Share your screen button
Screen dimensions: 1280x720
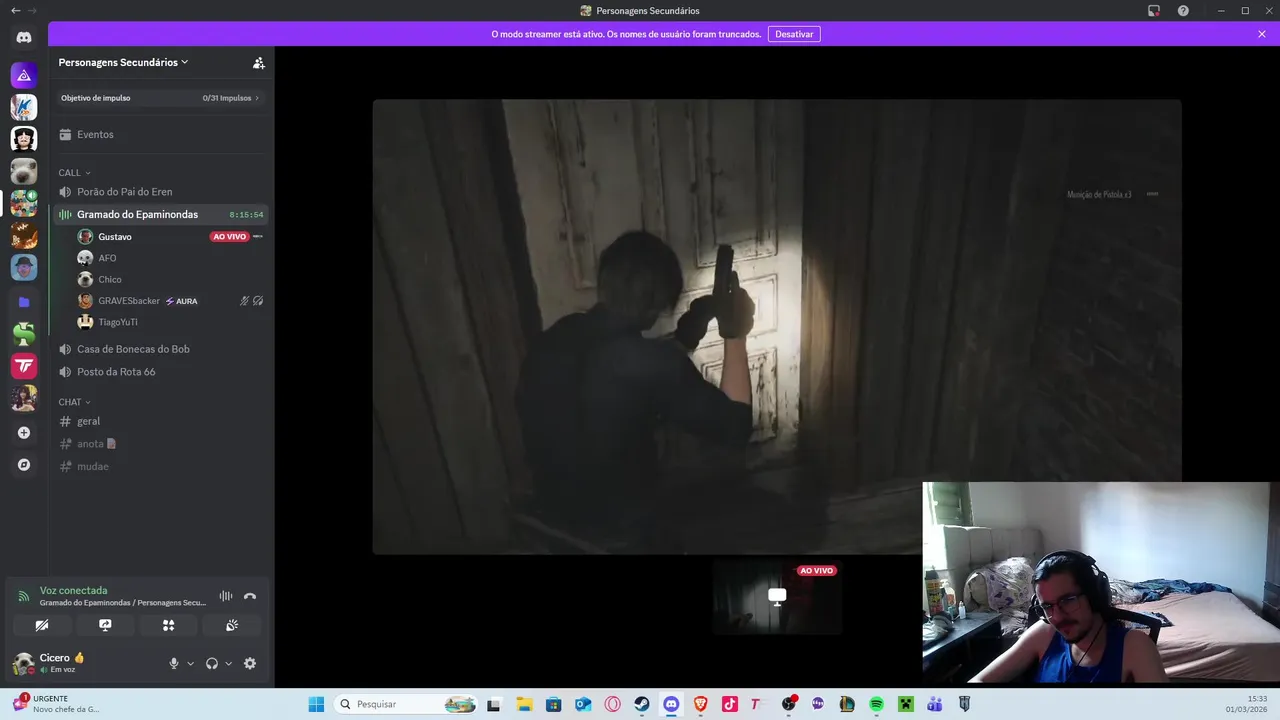[x=105, y=625]
